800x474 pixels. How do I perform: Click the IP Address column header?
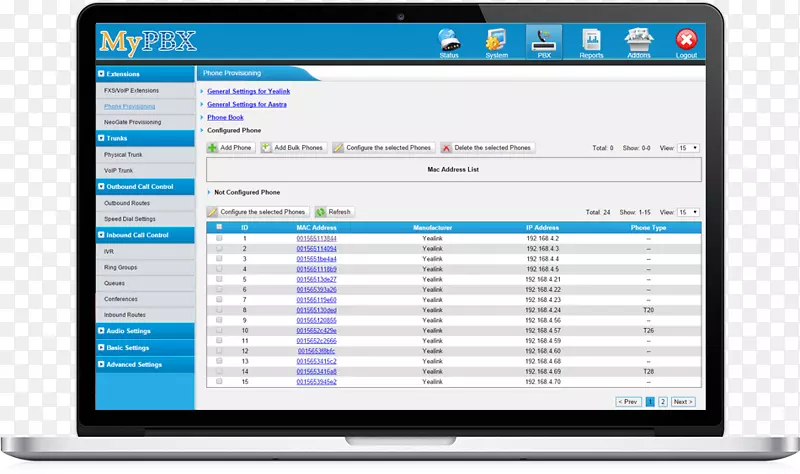[x=542, y=228]
